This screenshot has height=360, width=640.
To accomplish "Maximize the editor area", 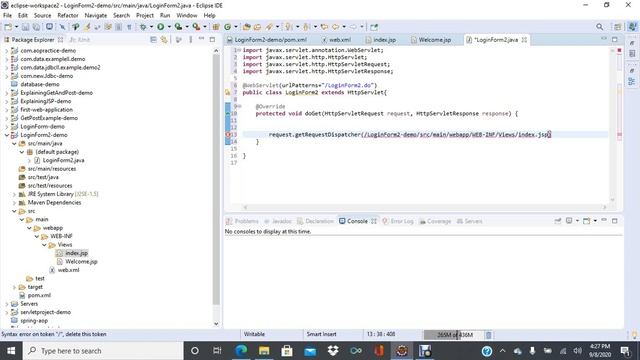I will (x=615, y=39).
